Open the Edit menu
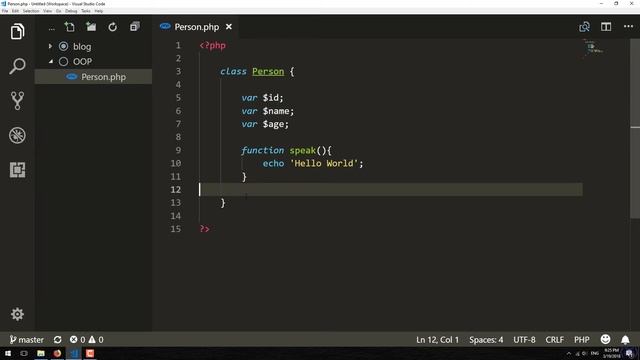This screenshot has height=360, width=640. [x=16, y=11]
